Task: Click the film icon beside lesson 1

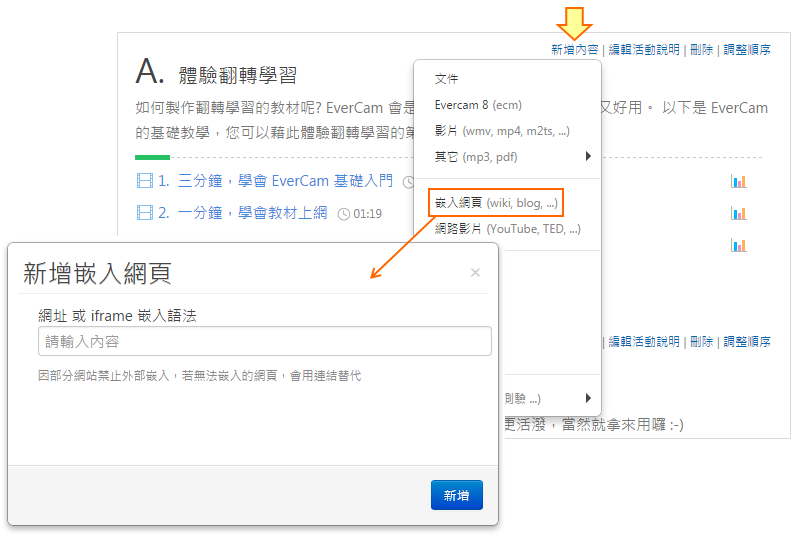Action: [x=144, y=181]
